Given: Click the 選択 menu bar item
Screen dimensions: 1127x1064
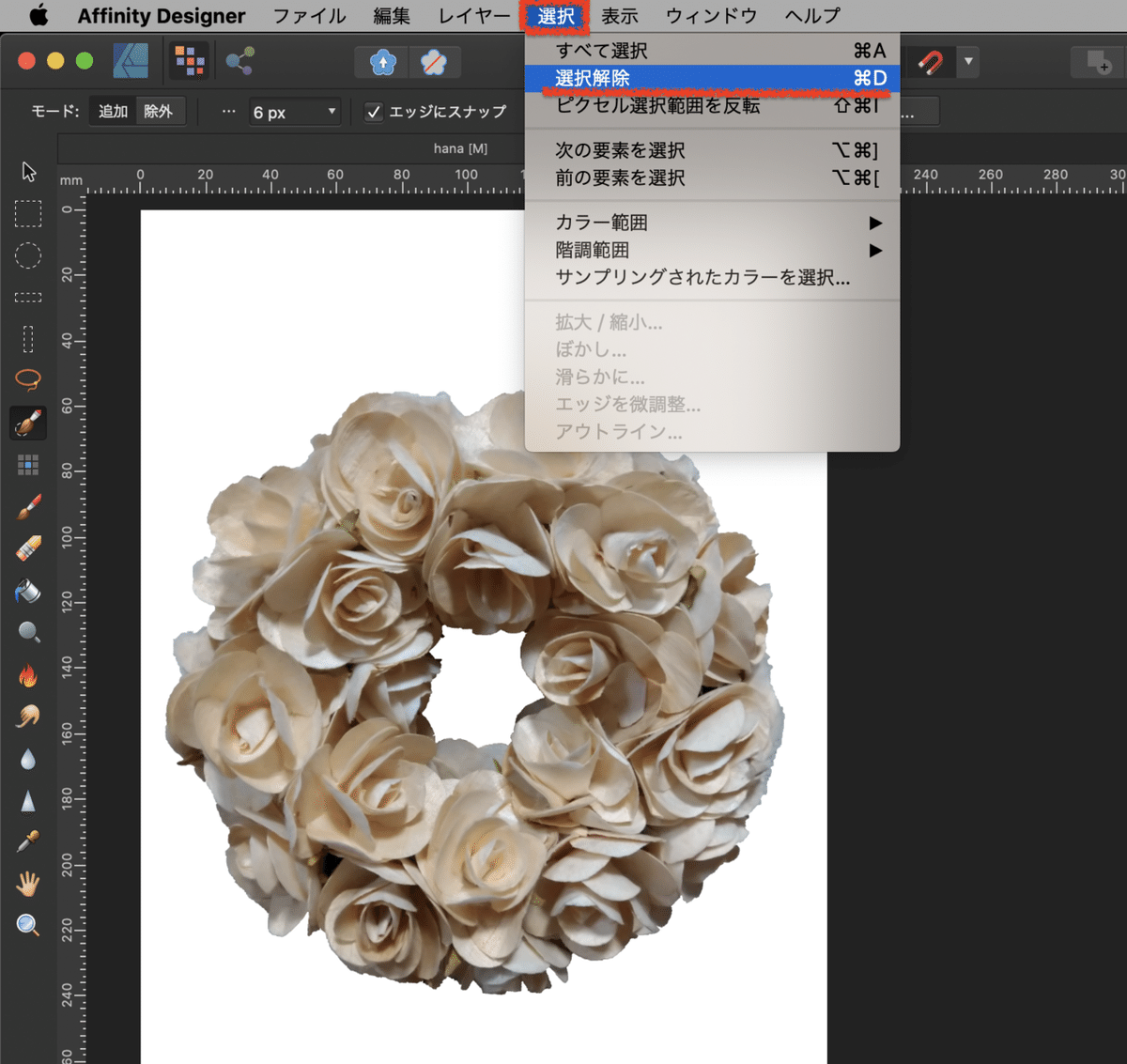Looking at the screenshot, I should [x=556, y=16].
